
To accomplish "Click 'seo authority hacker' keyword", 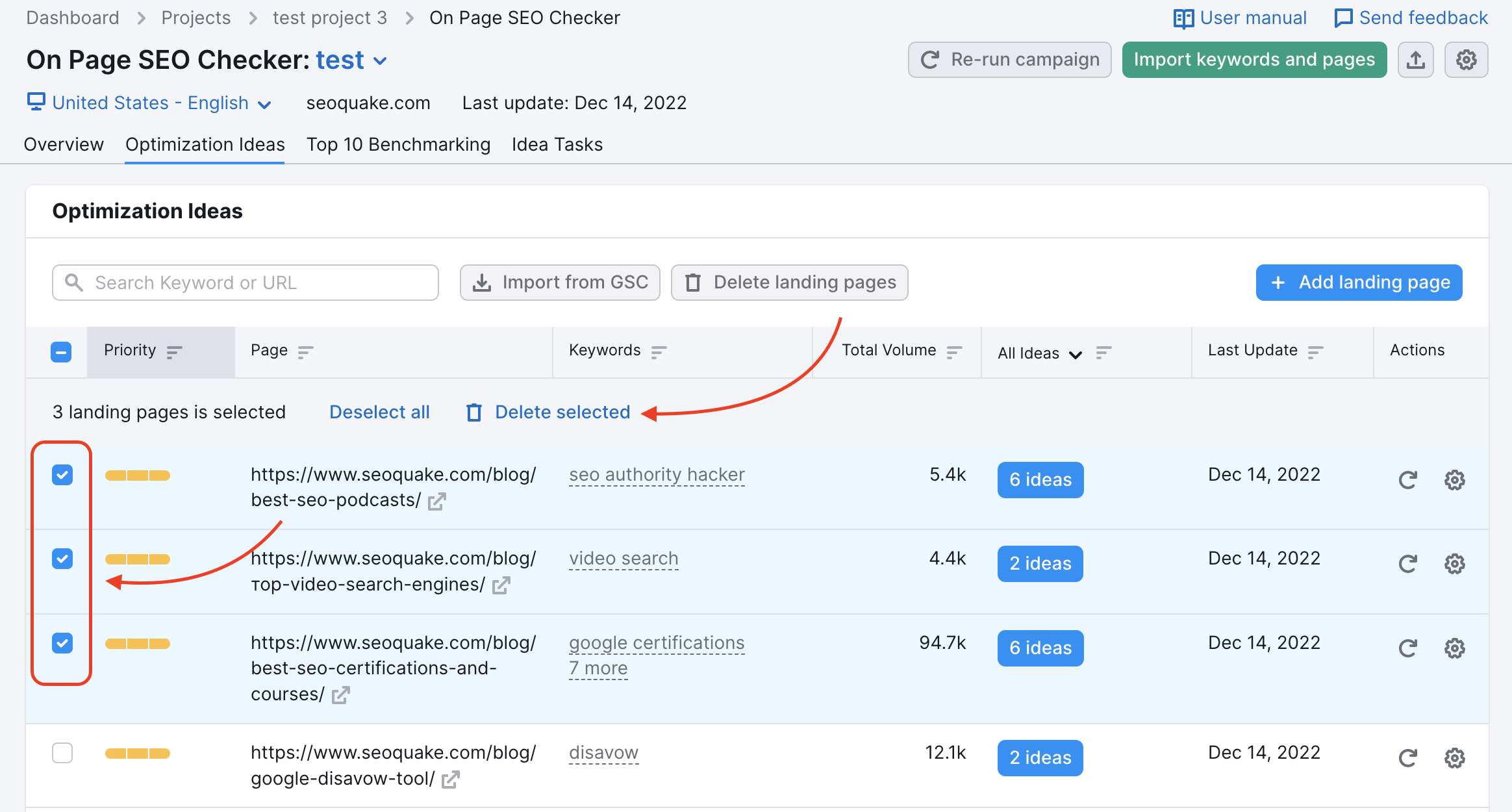I will point(657,475).
